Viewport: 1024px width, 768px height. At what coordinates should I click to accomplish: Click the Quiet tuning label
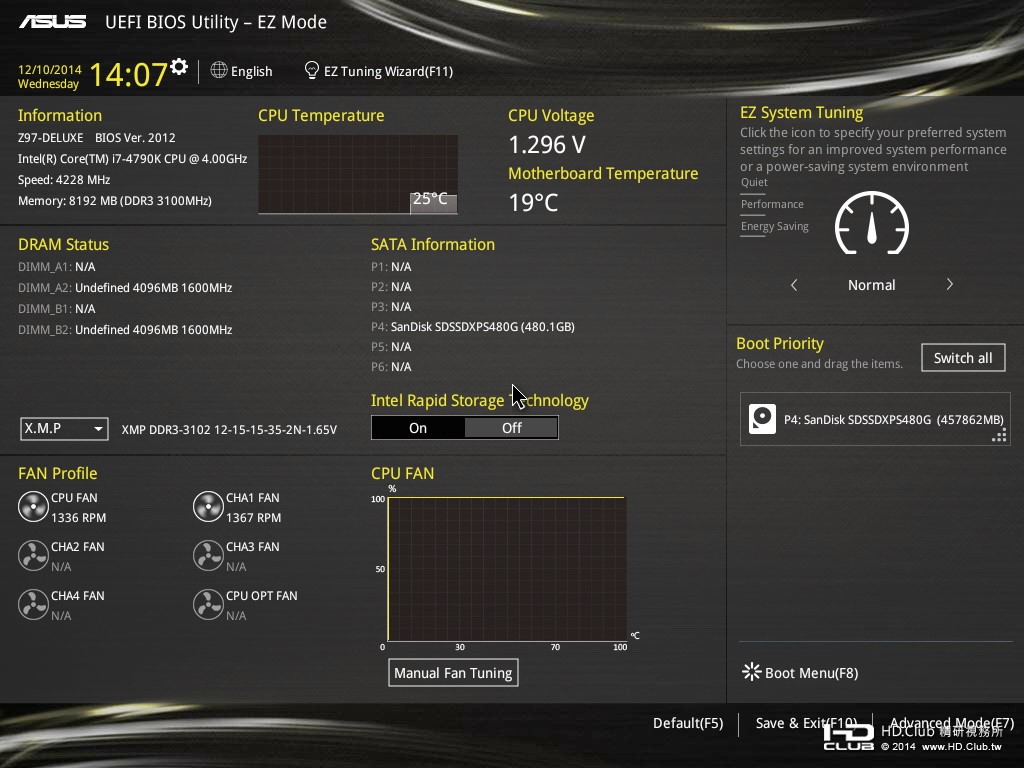754,182
